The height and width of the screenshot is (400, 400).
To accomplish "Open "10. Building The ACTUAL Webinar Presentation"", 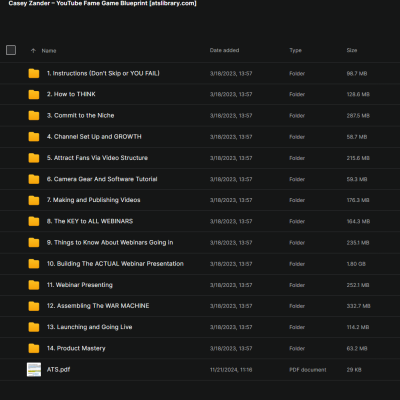I will point(115,264).
